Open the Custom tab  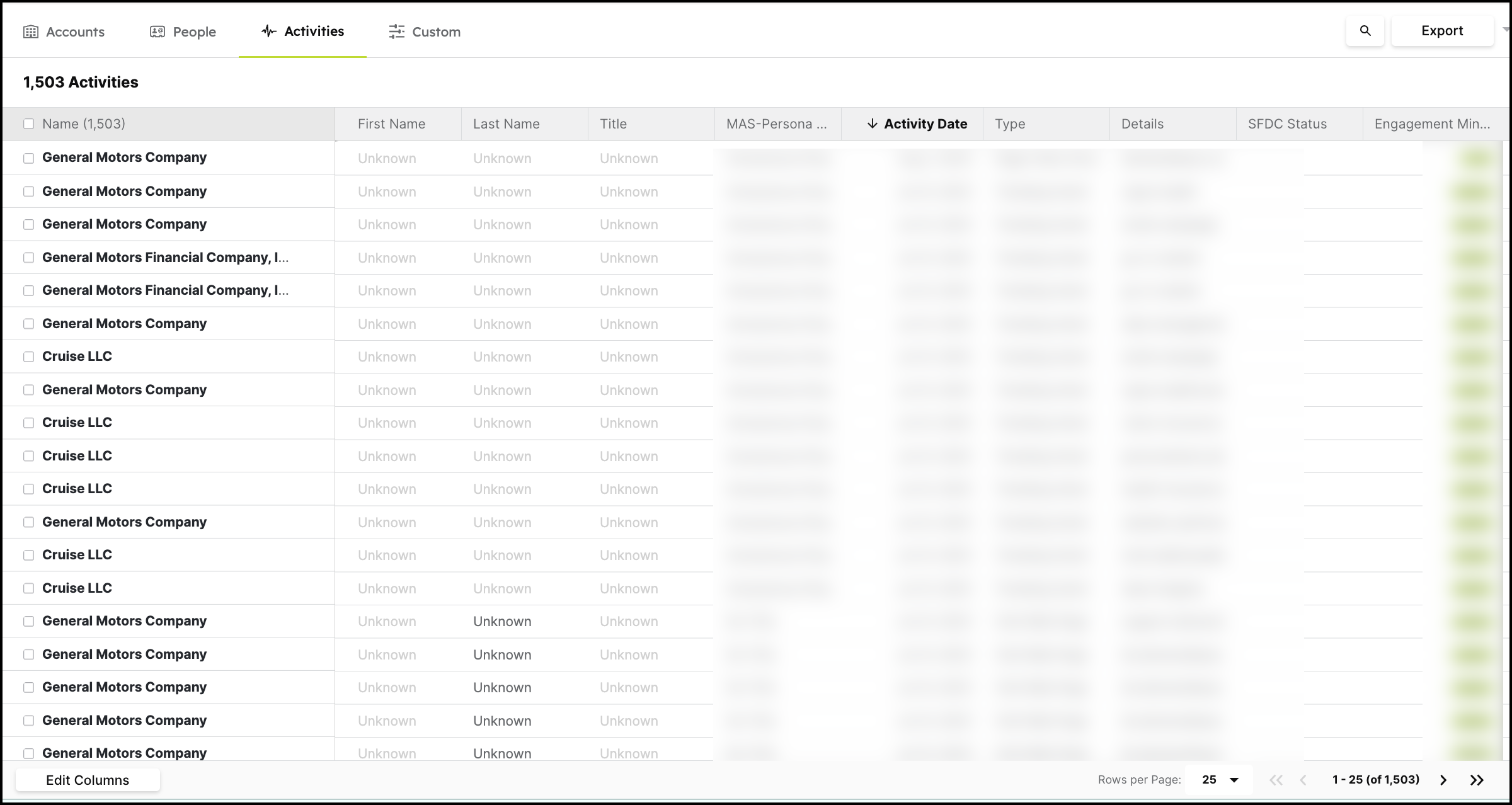(425, 31)
